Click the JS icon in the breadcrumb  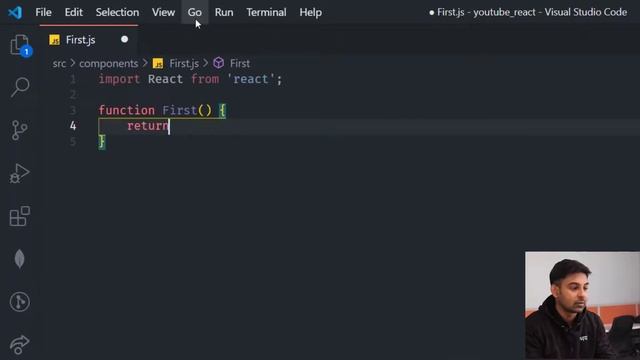coord(158,63)
